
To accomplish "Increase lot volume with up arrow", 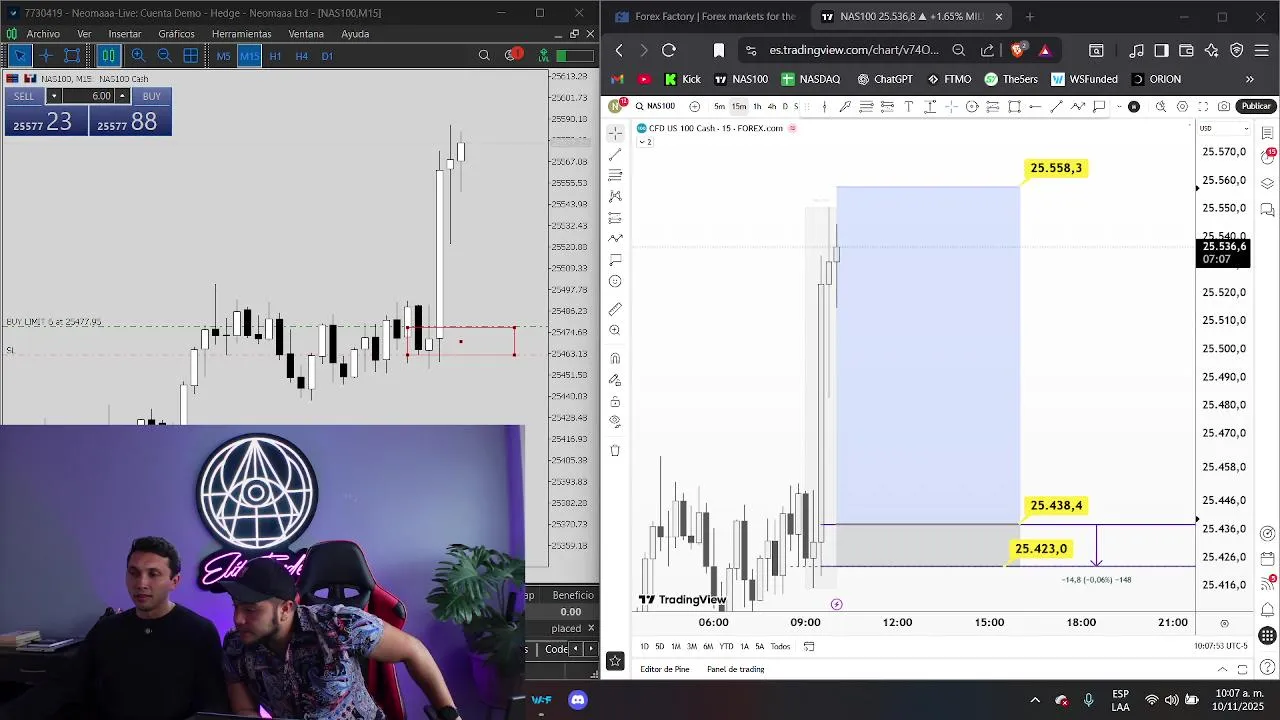I will [122, 96].
